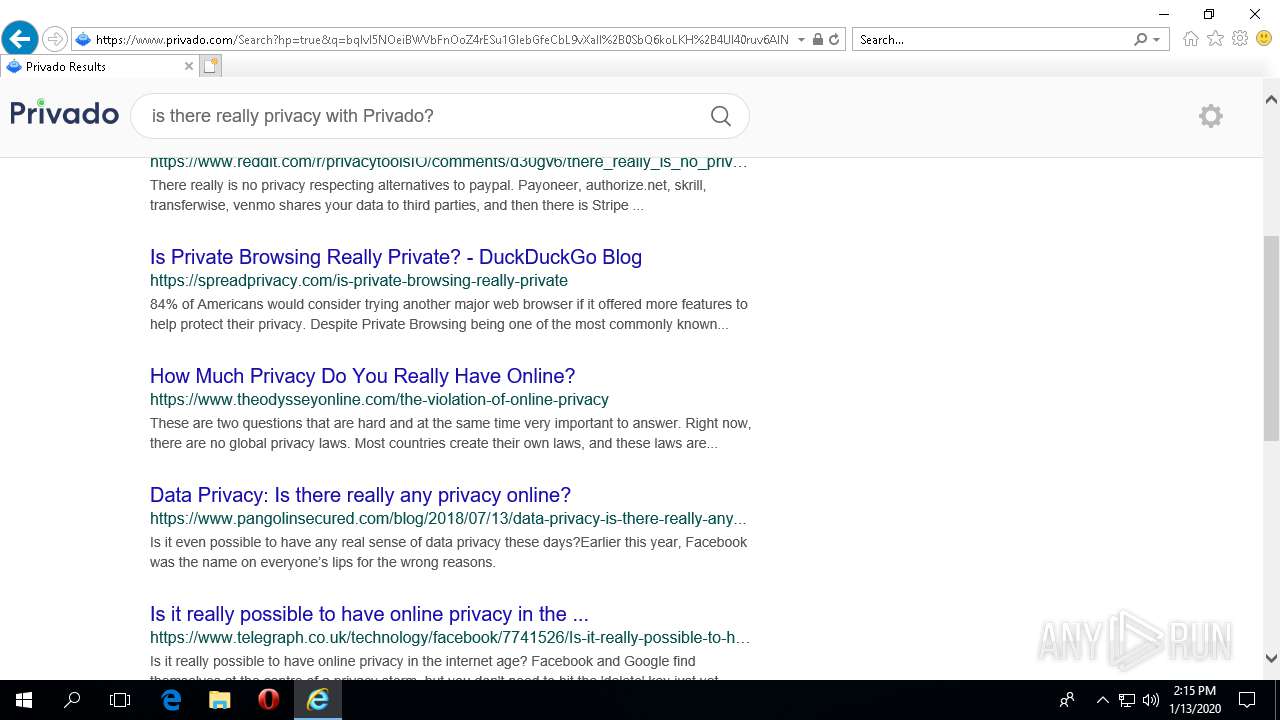Click the volume speaker tray icon
The image size is (1280, 720).
[1151, 700]
